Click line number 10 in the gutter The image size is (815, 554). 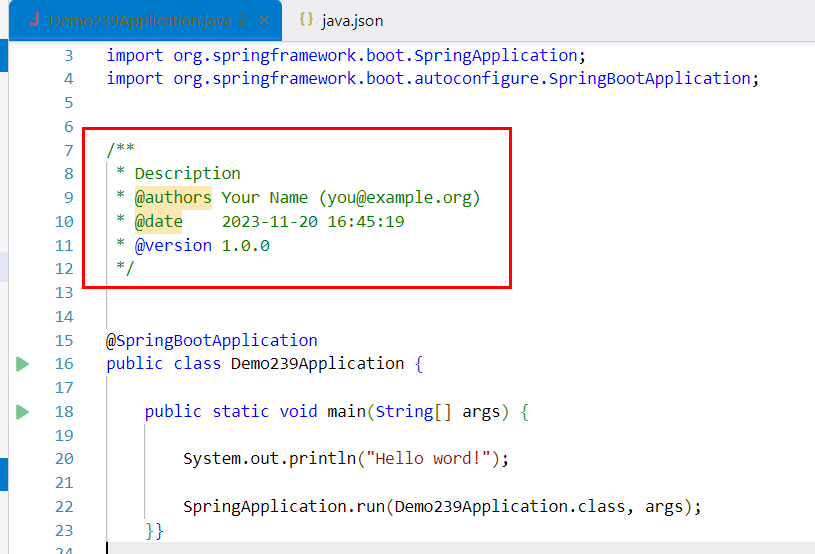click(64, 222)
